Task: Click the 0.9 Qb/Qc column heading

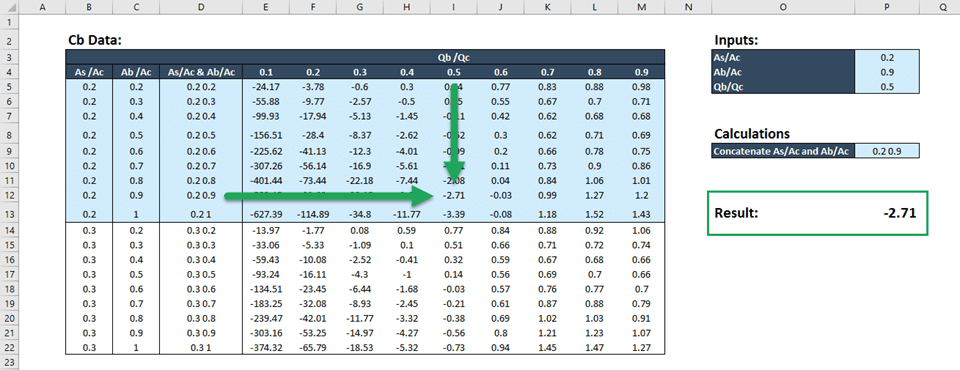Action: [641, 72]
